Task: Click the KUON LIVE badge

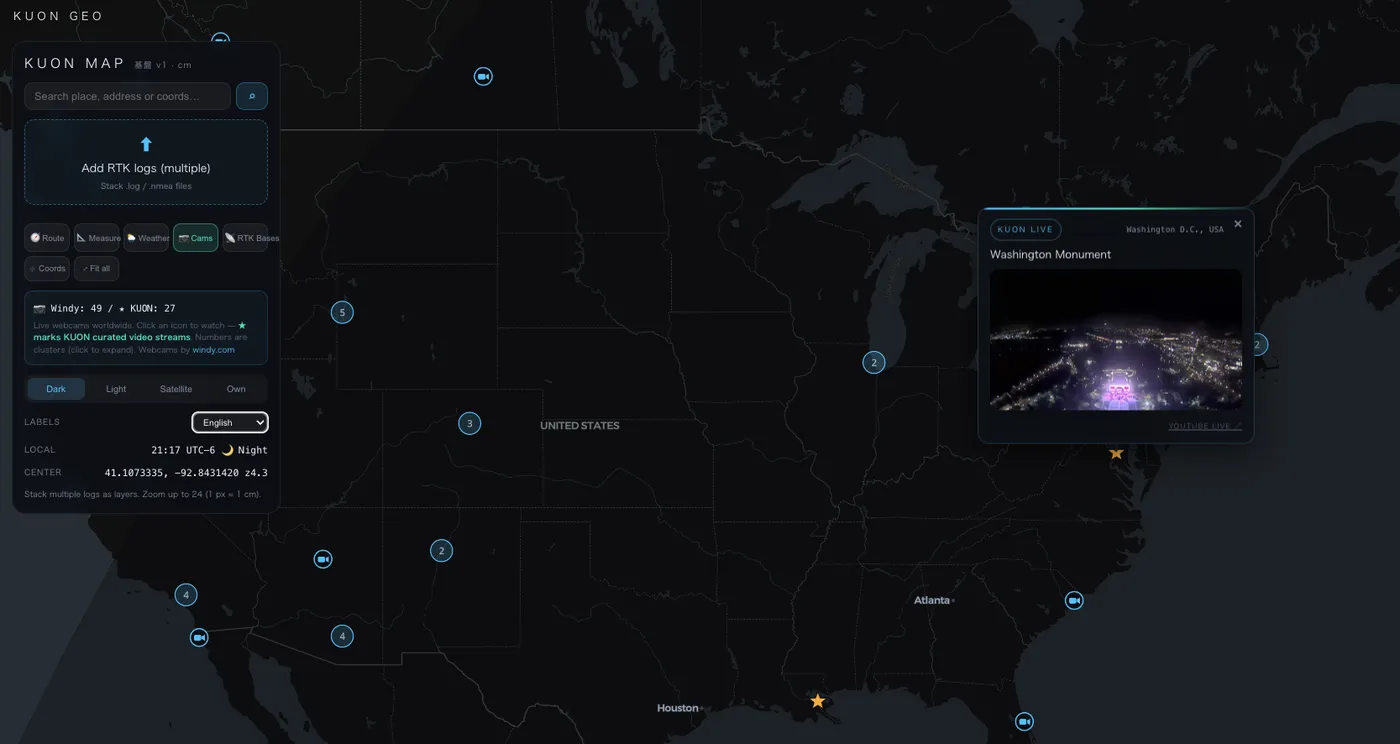Action: coord(1025,229)
